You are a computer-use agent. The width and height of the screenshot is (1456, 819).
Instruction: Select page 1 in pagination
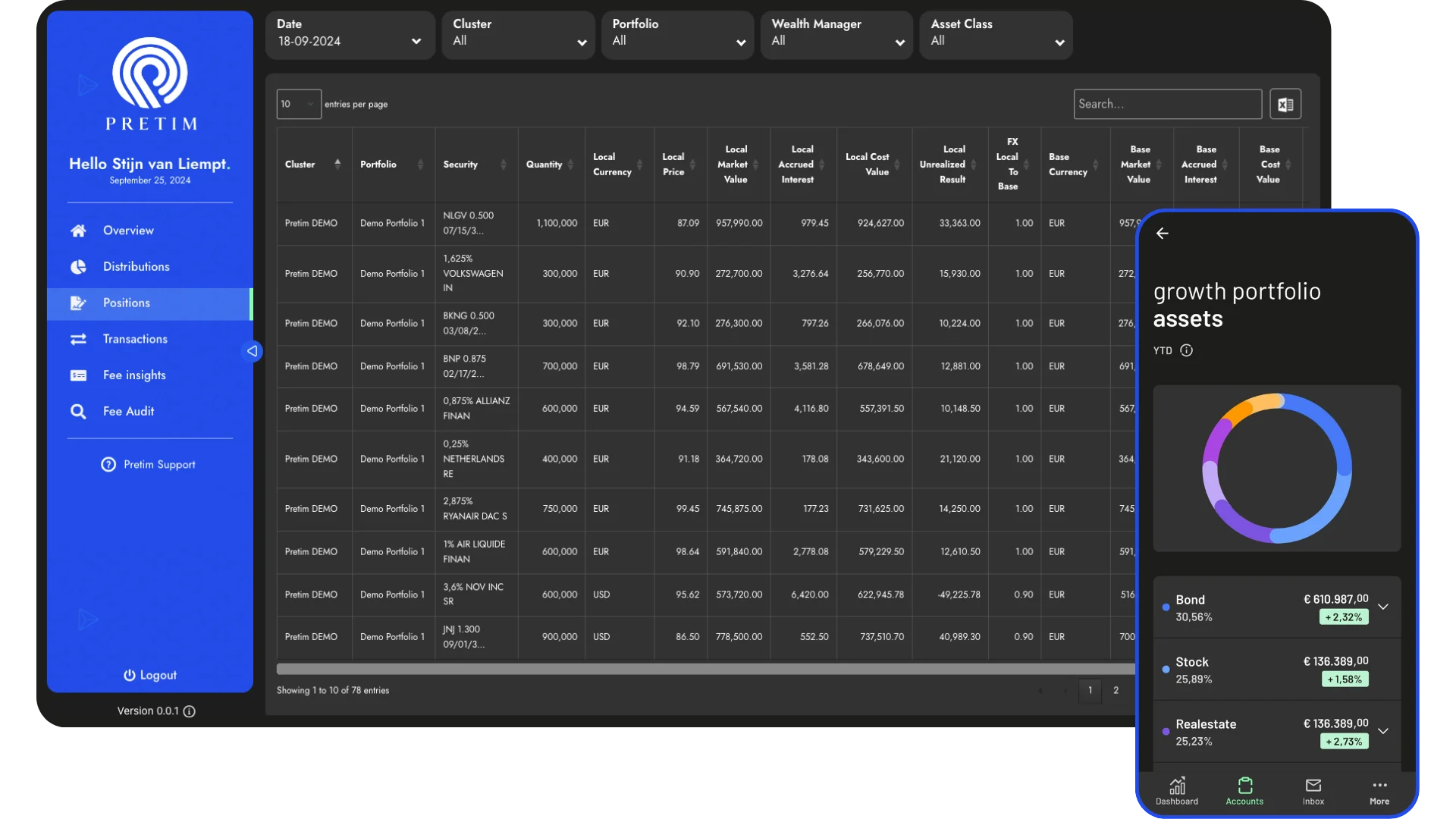[x=1090, y=690]
